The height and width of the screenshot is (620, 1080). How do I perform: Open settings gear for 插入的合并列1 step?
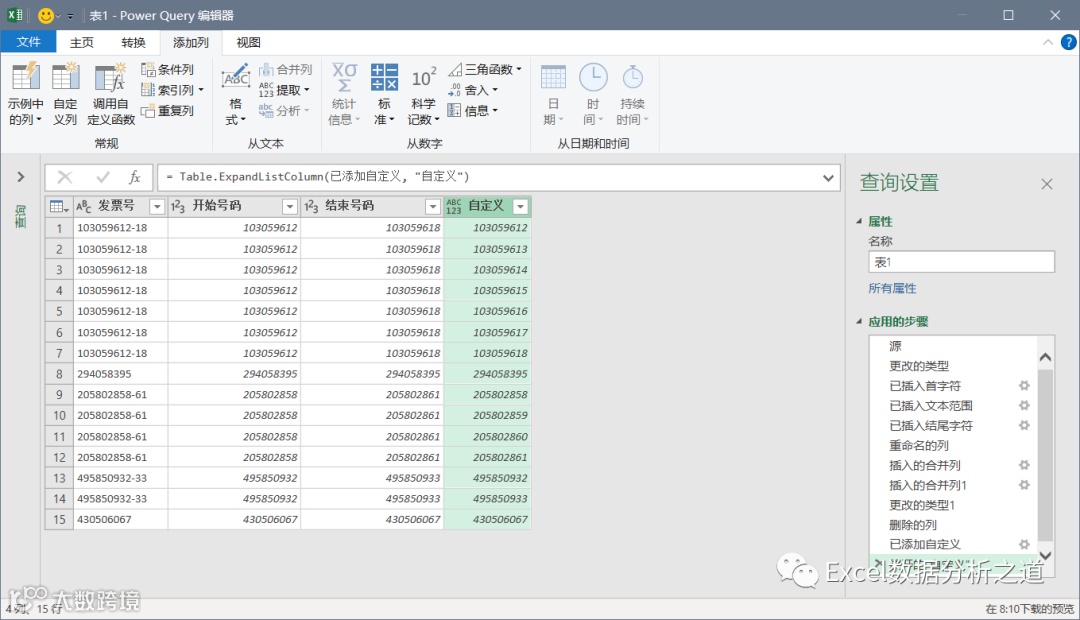tap(1024, 486)
